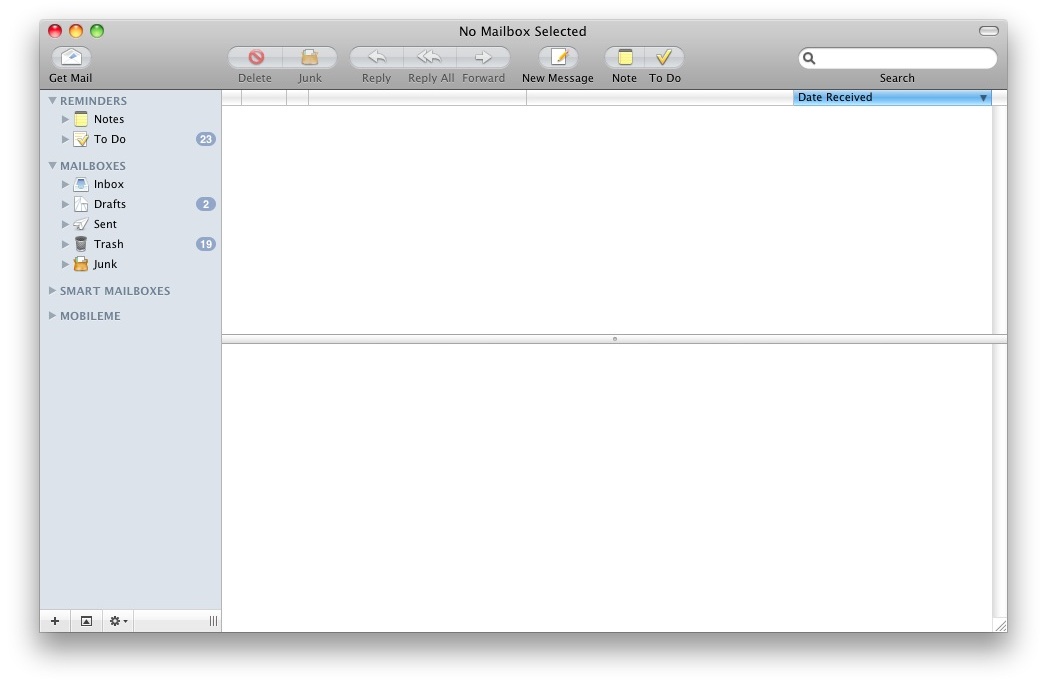The height and width of the screenshot is (680, 1047).
Task: Click the To Do count badge 23
Action: [206, 139]
